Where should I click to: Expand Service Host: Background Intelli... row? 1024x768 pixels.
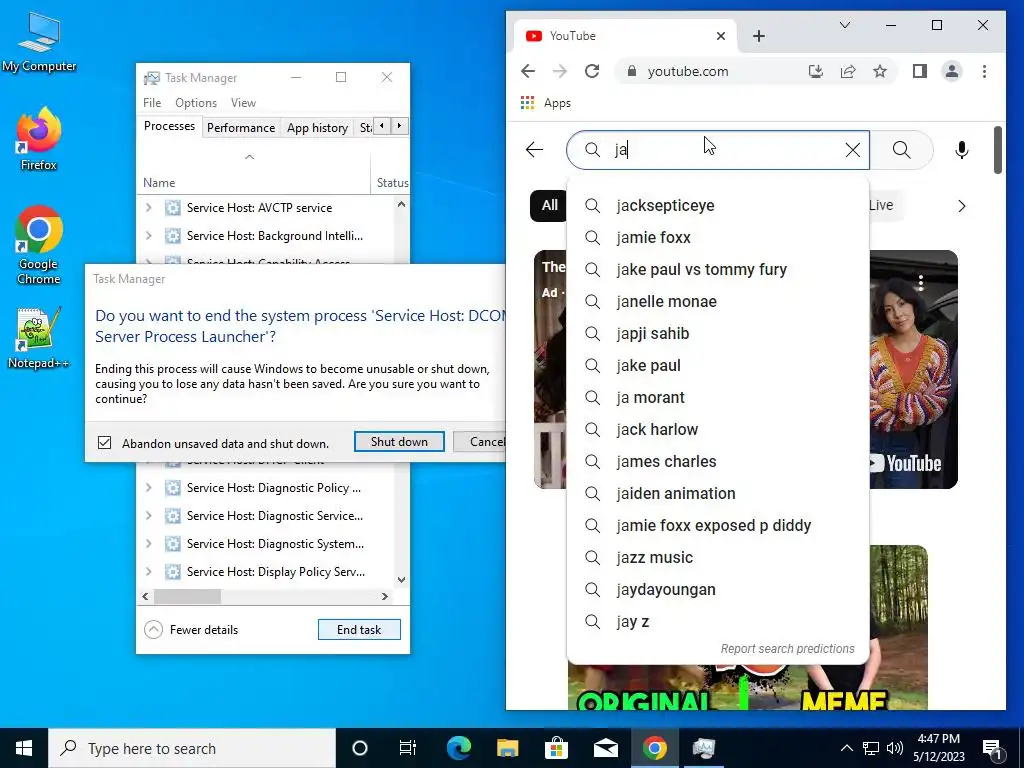149,236
